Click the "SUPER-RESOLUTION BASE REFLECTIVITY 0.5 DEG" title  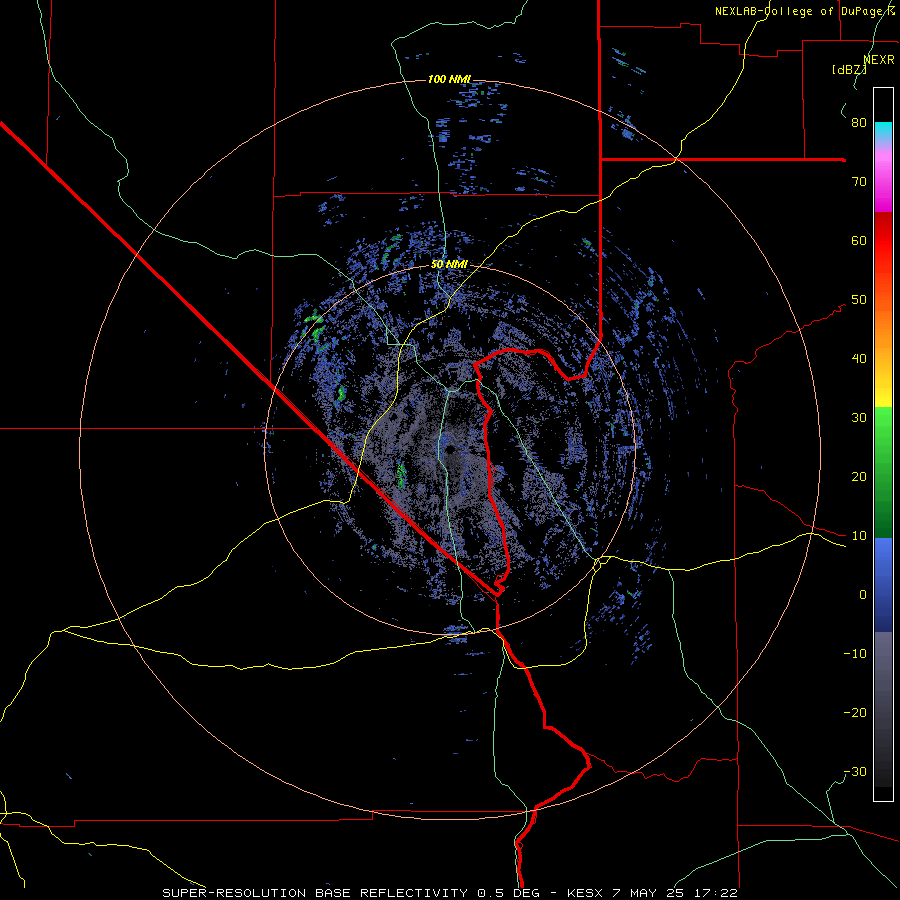pos(351,893)
